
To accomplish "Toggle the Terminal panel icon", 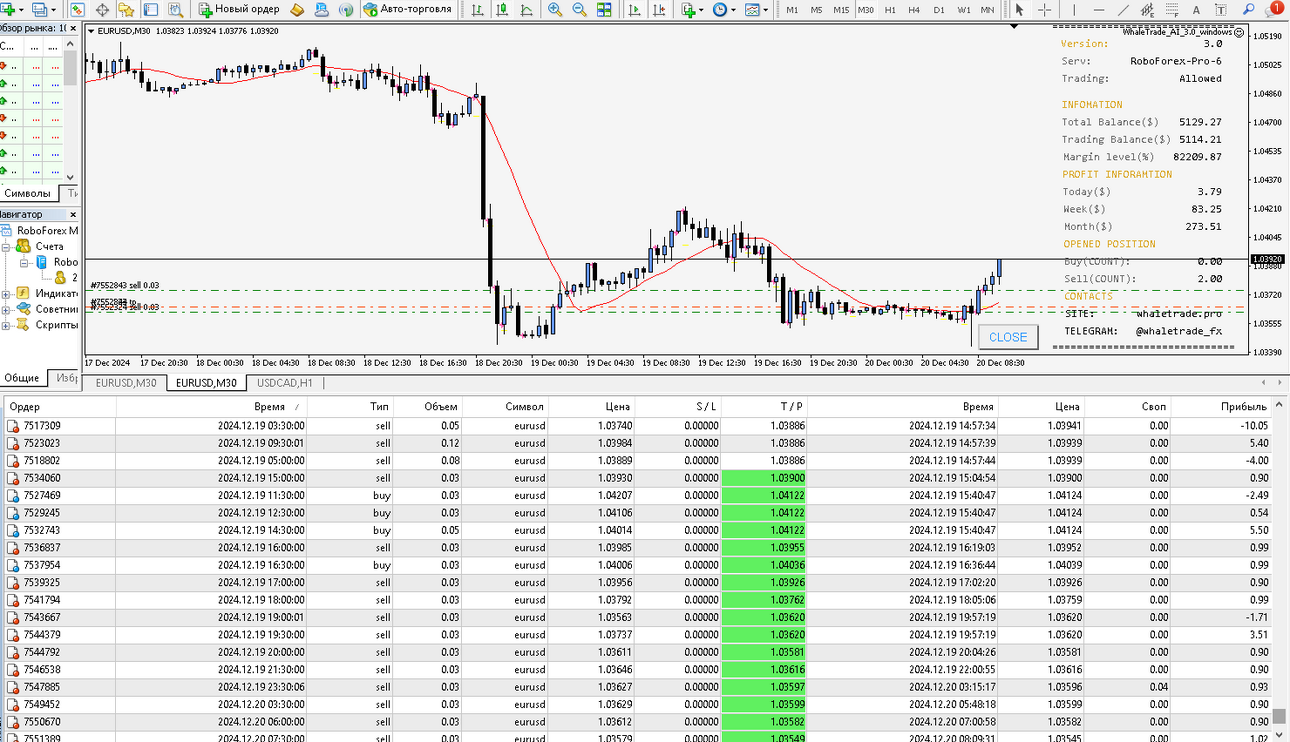I will pyautogui.click(x=150, y=10).
